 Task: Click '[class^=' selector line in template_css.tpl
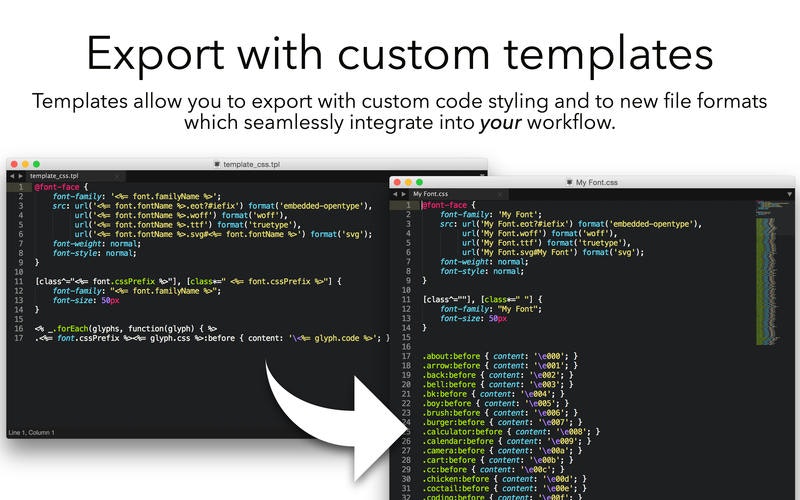188,282
